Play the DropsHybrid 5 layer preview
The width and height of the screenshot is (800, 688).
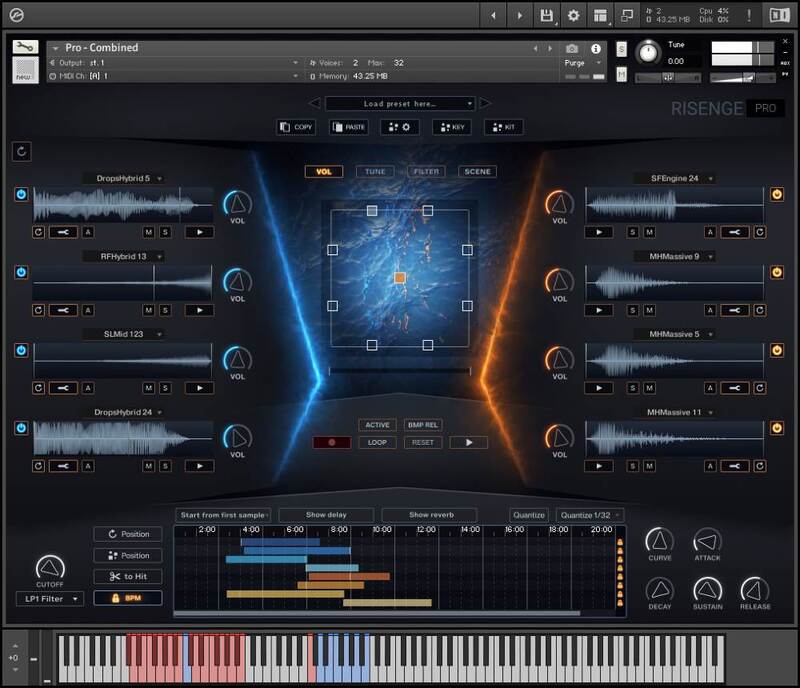[x=199, y=231]
